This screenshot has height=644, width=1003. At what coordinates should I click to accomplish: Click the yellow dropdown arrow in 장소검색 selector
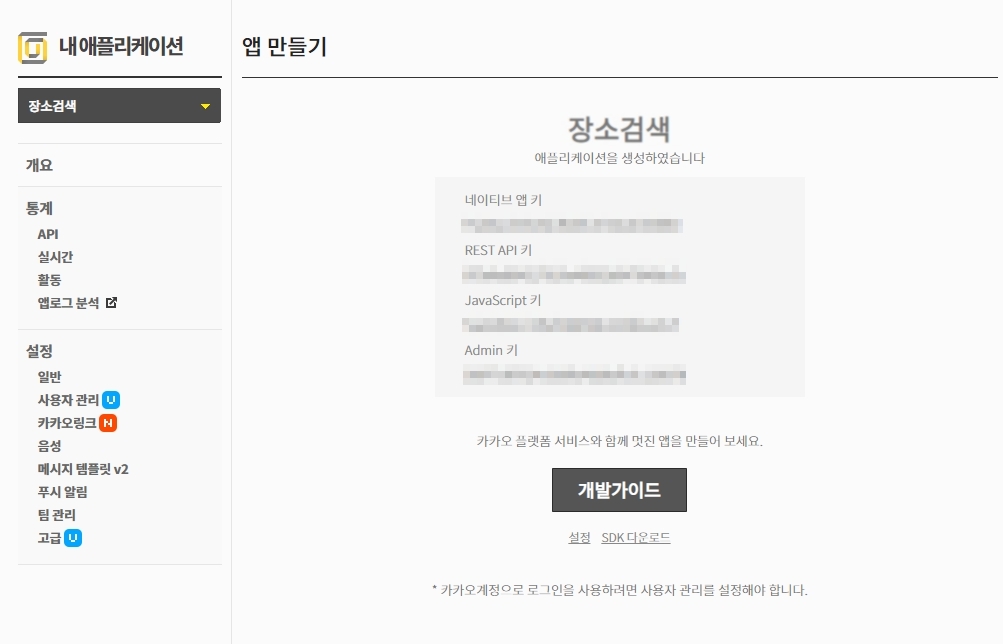(205, 106)
